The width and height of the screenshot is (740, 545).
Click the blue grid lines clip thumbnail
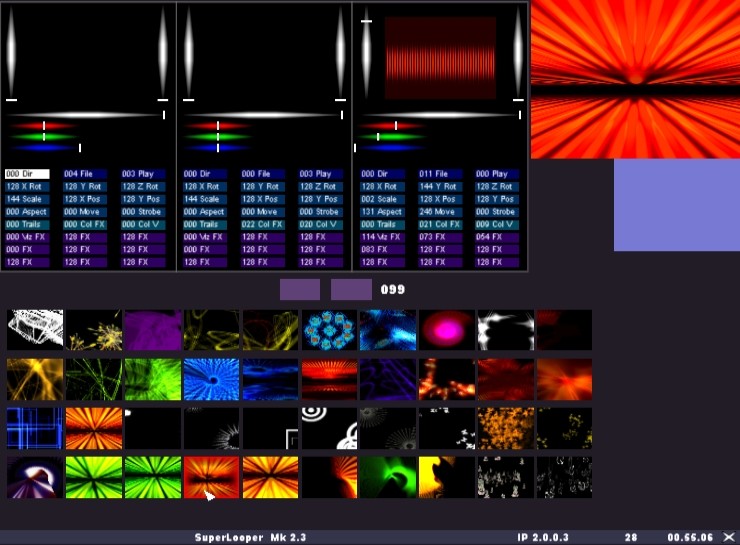tap(35, 428)
